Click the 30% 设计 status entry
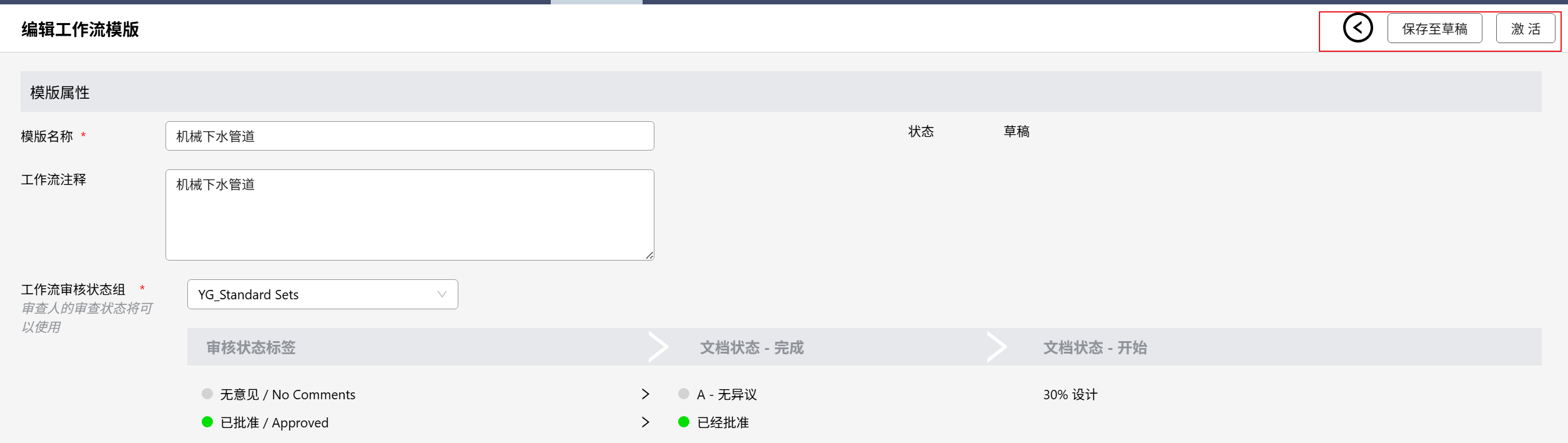Viewport: 1568px width, 443px height. tap(1070, 395)
